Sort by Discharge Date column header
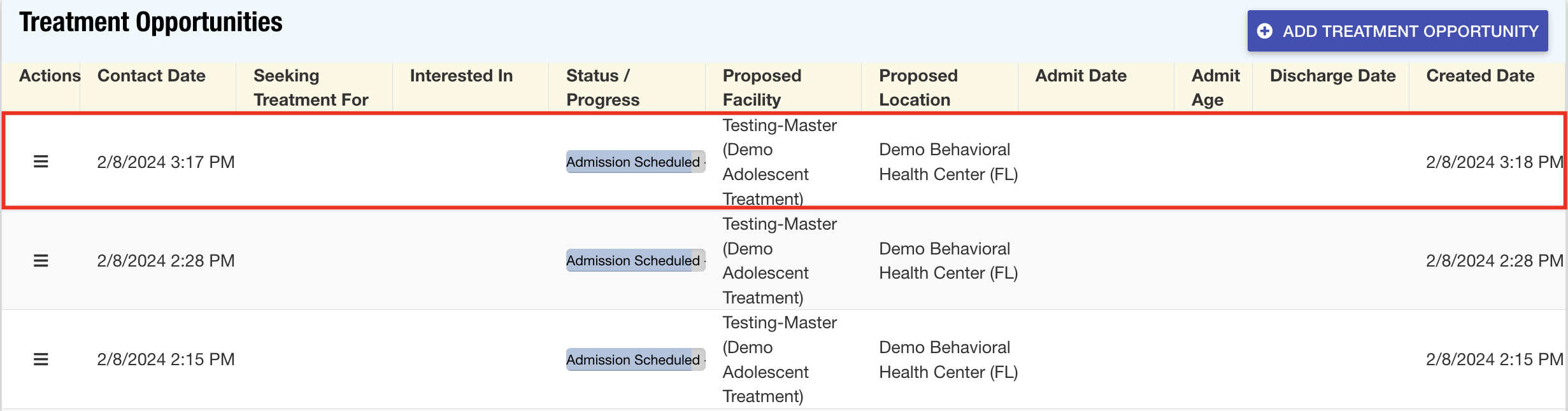This screenshot has height=411, width=1568. tap(1332, 76)
